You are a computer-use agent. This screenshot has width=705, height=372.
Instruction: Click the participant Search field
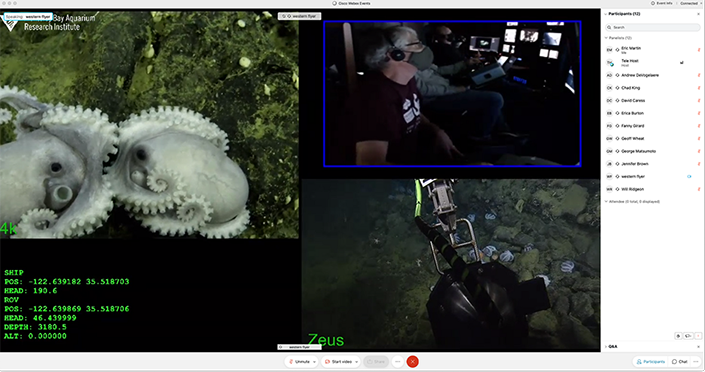click(x=652, y=27)
